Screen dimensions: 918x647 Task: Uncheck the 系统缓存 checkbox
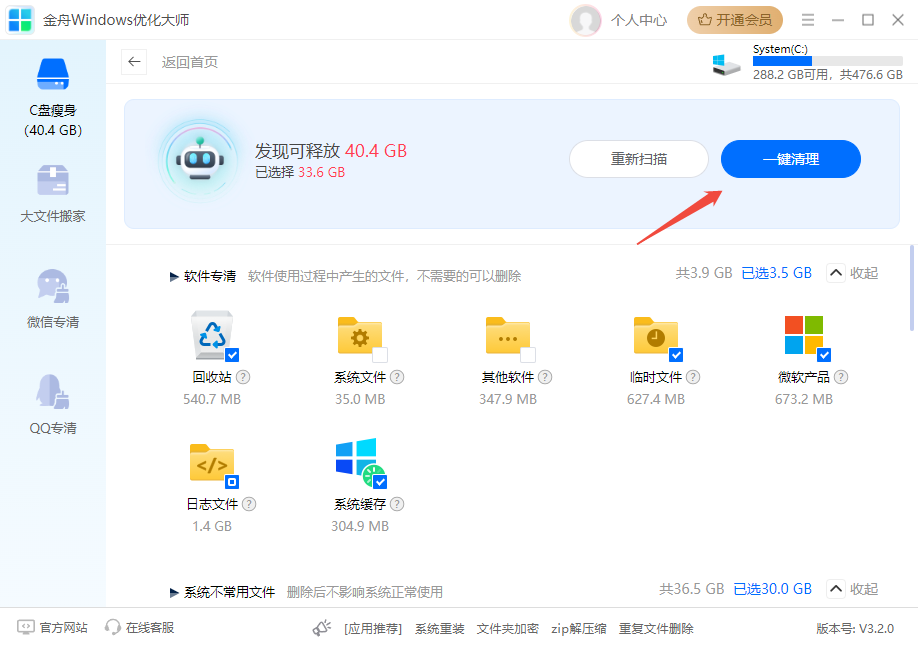coord(381,482)
